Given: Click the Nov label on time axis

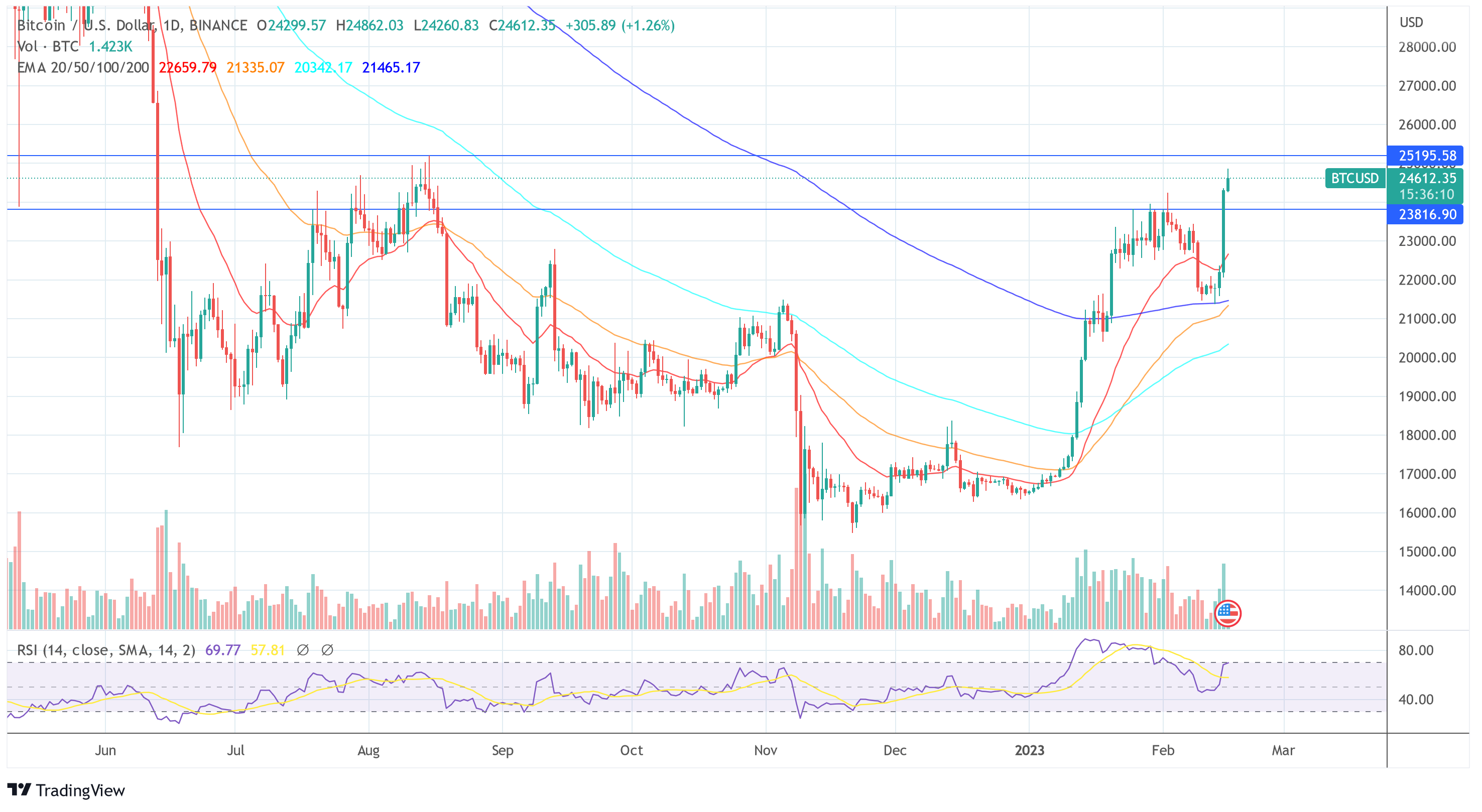Looking at the screenshot, I should click(x=766, y=750).
